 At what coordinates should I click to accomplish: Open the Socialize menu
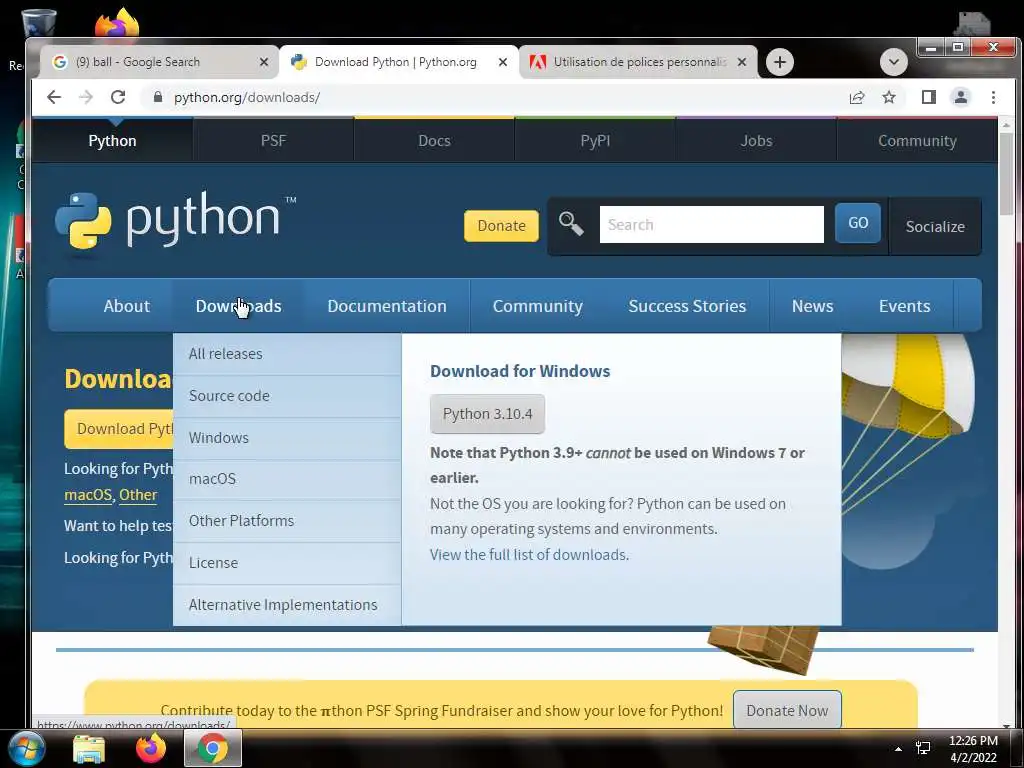pyautogui.click(x=935, y=226)
